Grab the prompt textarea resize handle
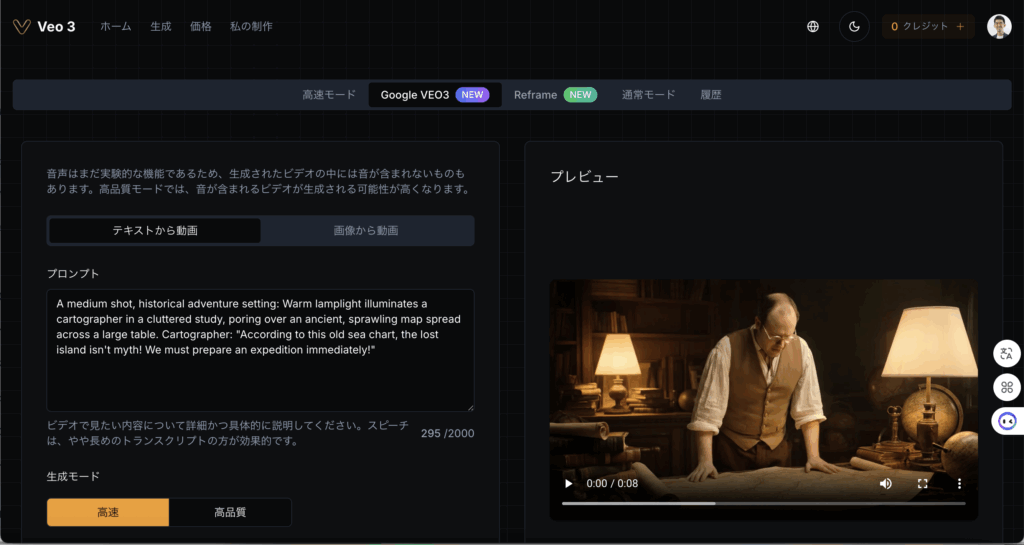 470,407
